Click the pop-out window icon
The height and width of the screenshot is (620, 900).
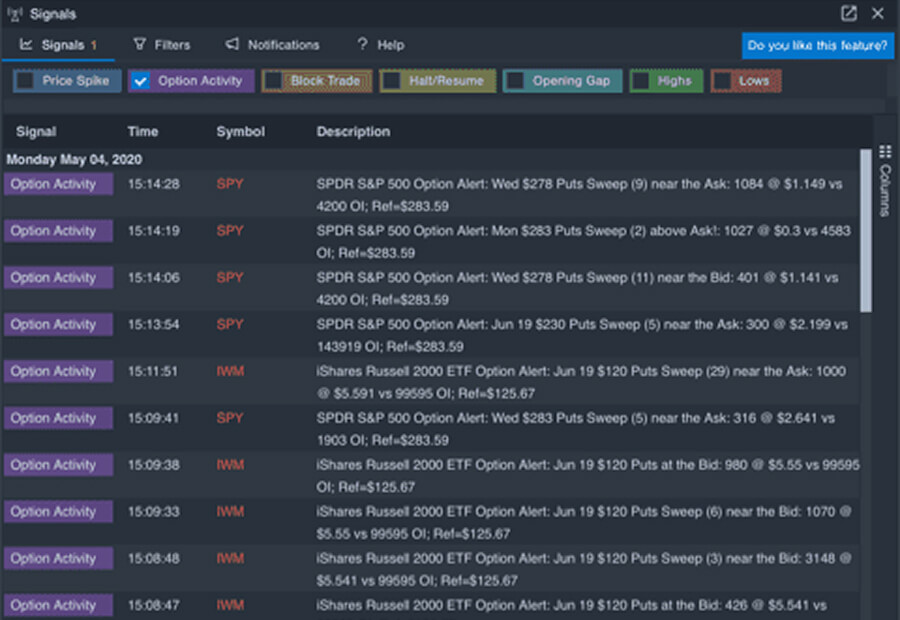pos(849,14)
